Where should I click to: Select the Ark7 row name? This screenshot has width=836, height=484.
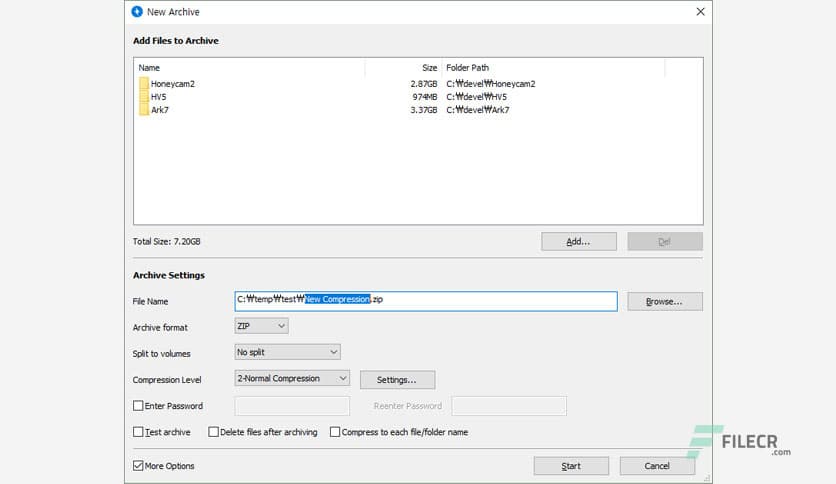pos(159,110)
